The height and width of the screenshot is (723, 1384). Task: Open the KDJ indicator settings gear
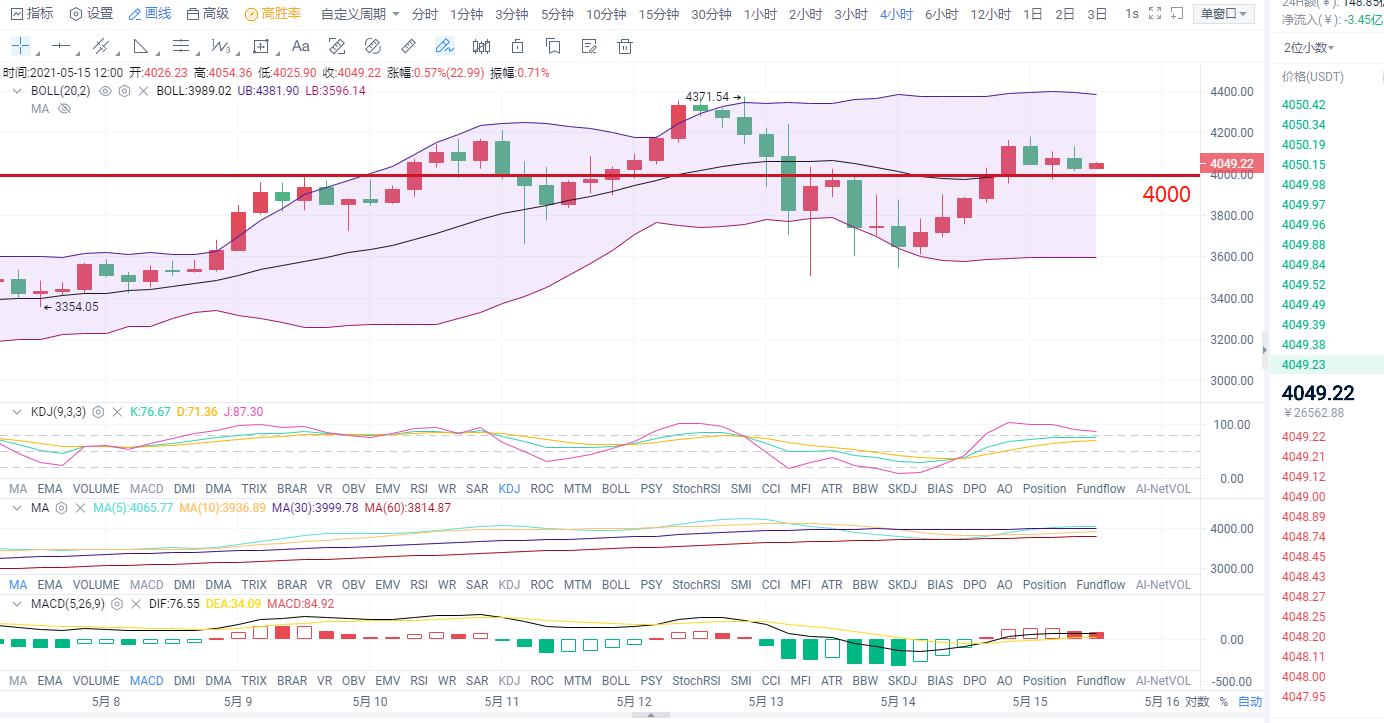click(98, 412)
